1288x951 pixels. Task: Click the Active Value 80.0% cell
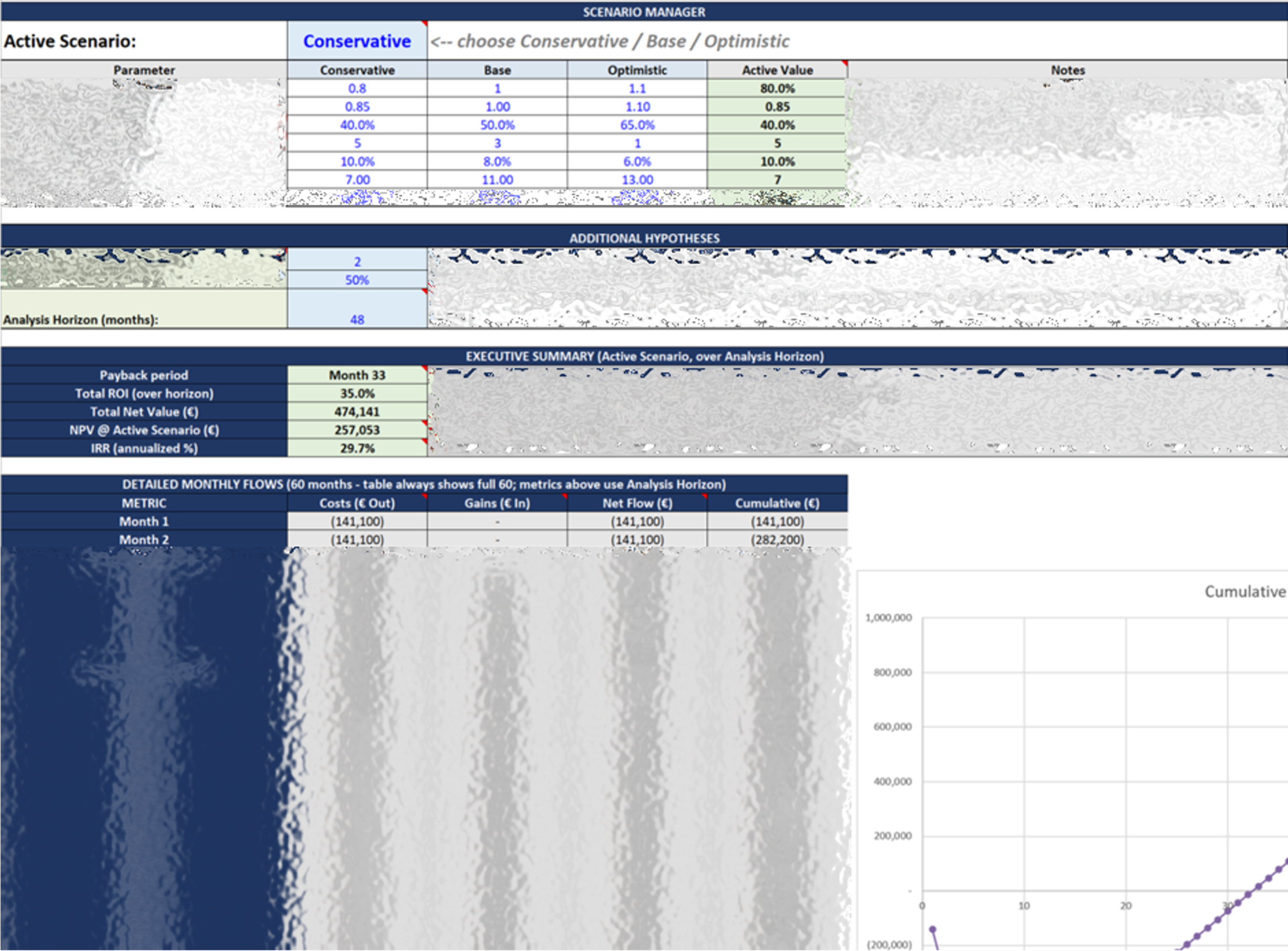click(777, 88)
